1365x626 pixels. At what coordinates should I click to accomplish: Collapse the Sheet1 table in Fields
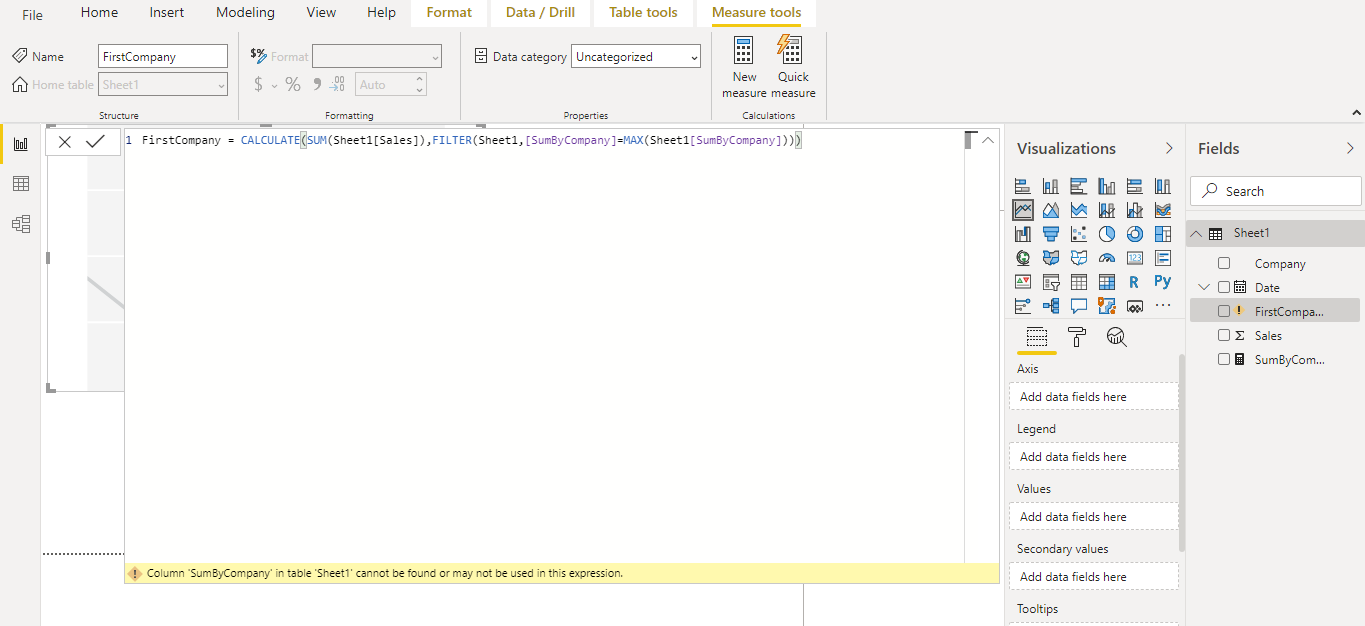pyautogui.click(x=1196, y=233)
